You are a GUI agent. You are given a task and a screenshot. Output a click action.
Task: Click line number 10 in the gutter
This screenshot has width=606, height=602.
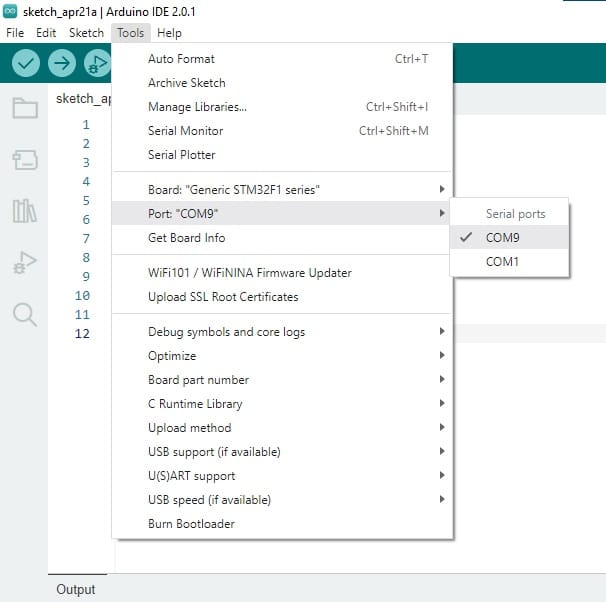tap(82, 295)
